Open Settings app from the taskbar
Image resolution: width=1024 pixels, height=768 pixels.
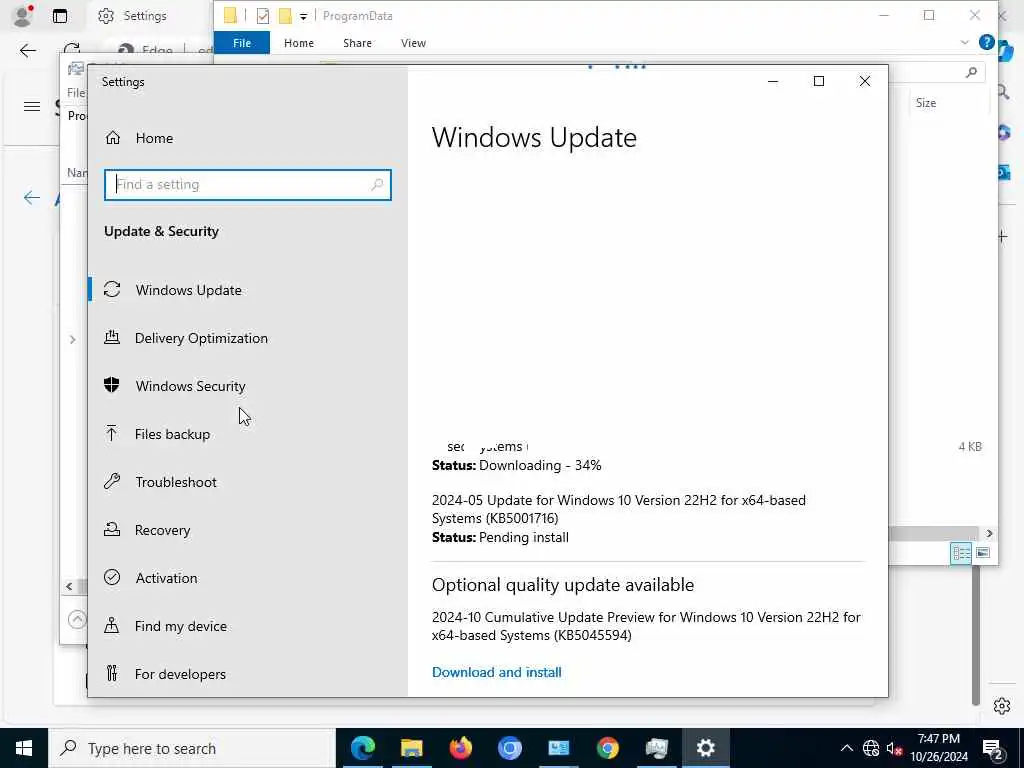click(x=705, y=748)
